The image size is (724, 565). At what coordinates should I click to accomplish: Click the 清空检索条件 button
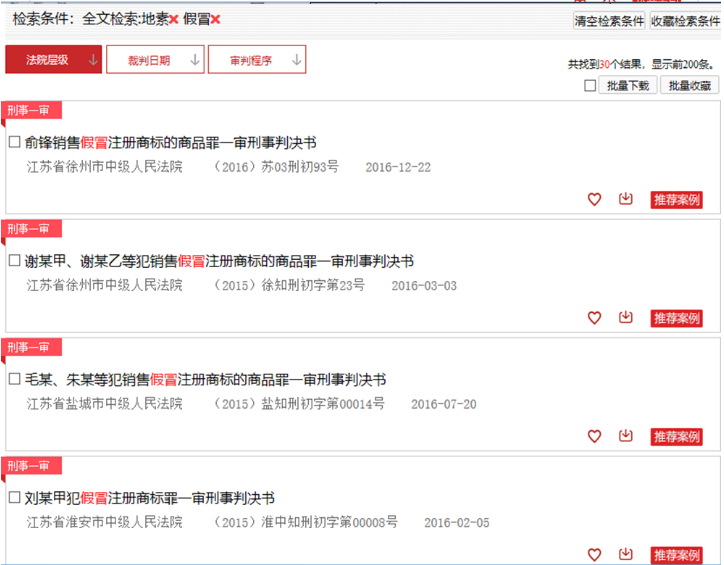pos(608,21)
